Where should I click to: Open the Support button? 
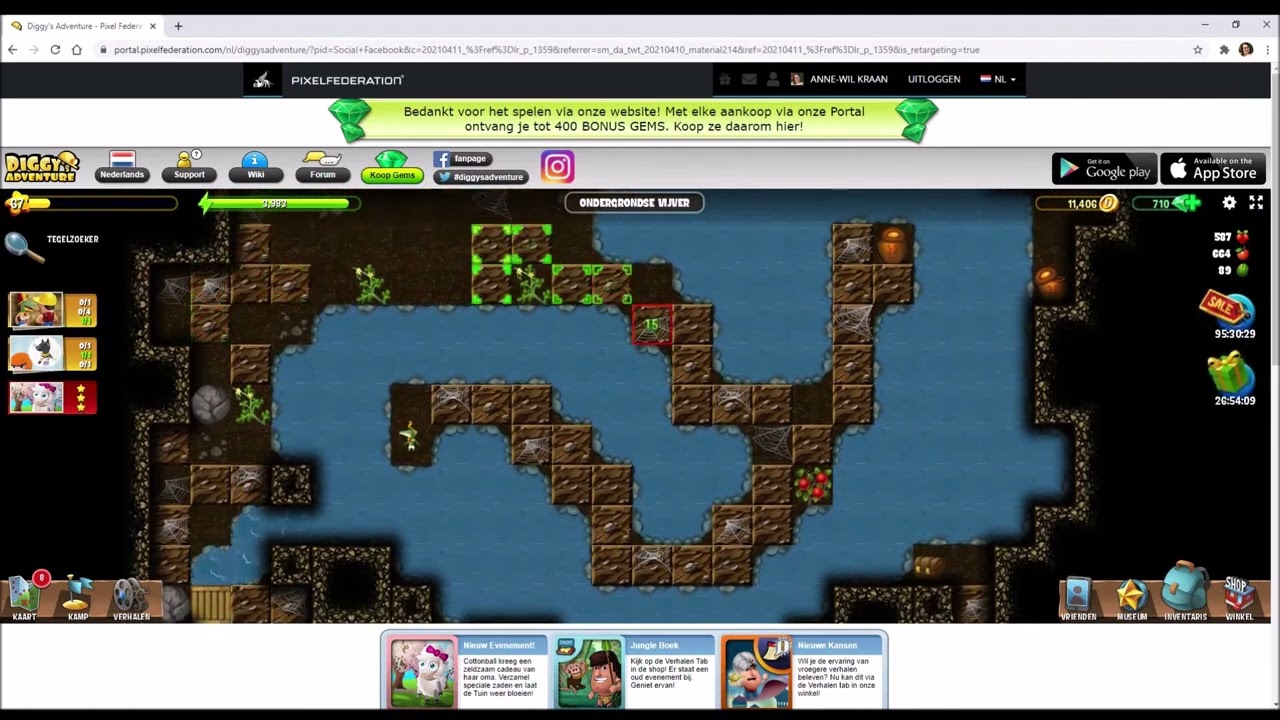click(x=188, y=167)
